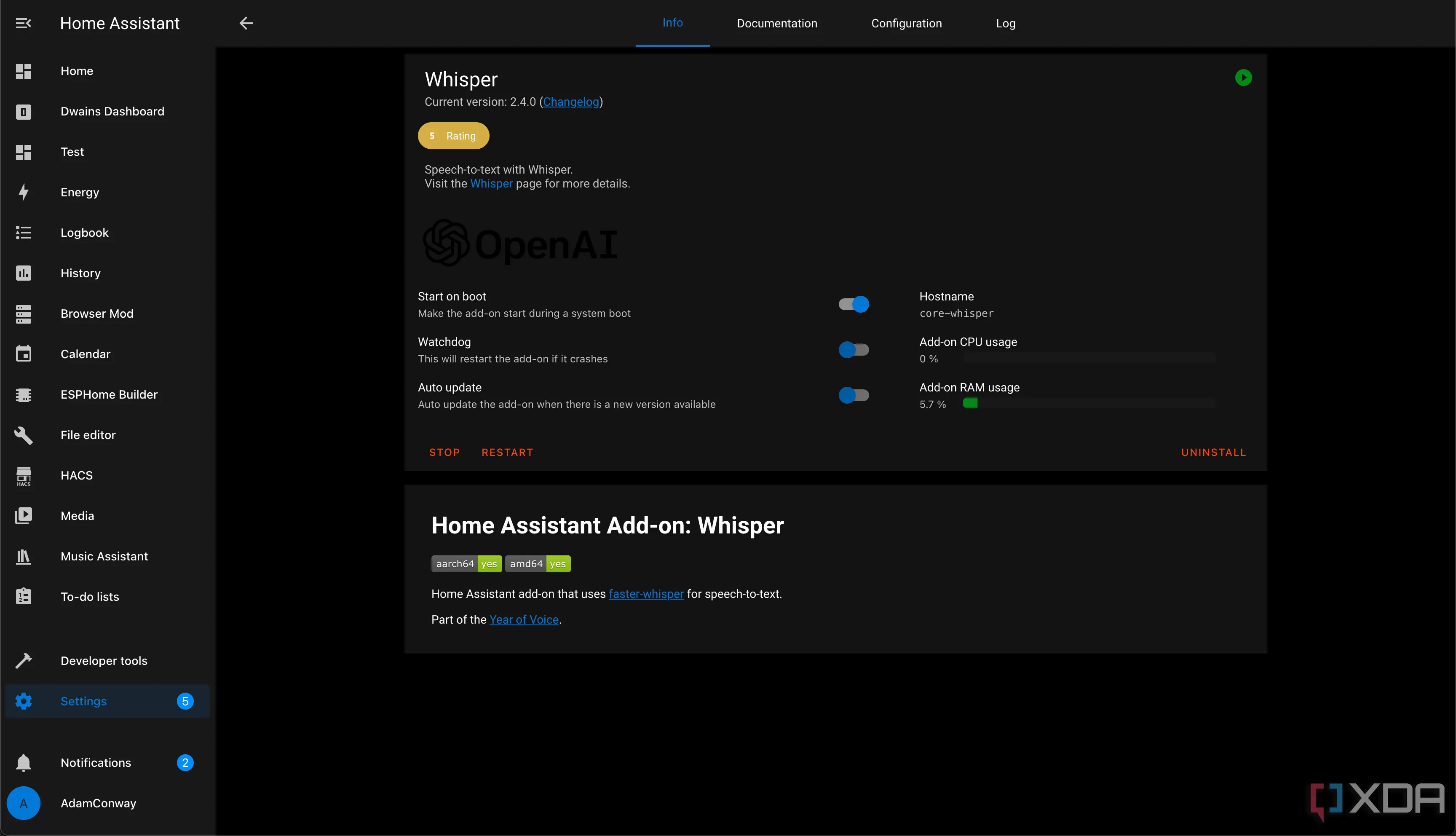Open the Documentation tab

[x=777, y=23]
